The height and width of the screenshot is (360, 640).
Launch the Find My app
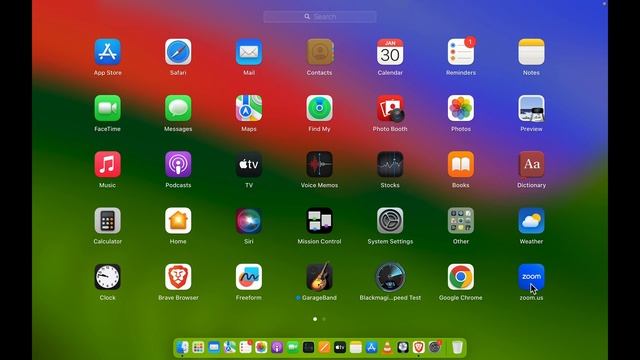320,108
